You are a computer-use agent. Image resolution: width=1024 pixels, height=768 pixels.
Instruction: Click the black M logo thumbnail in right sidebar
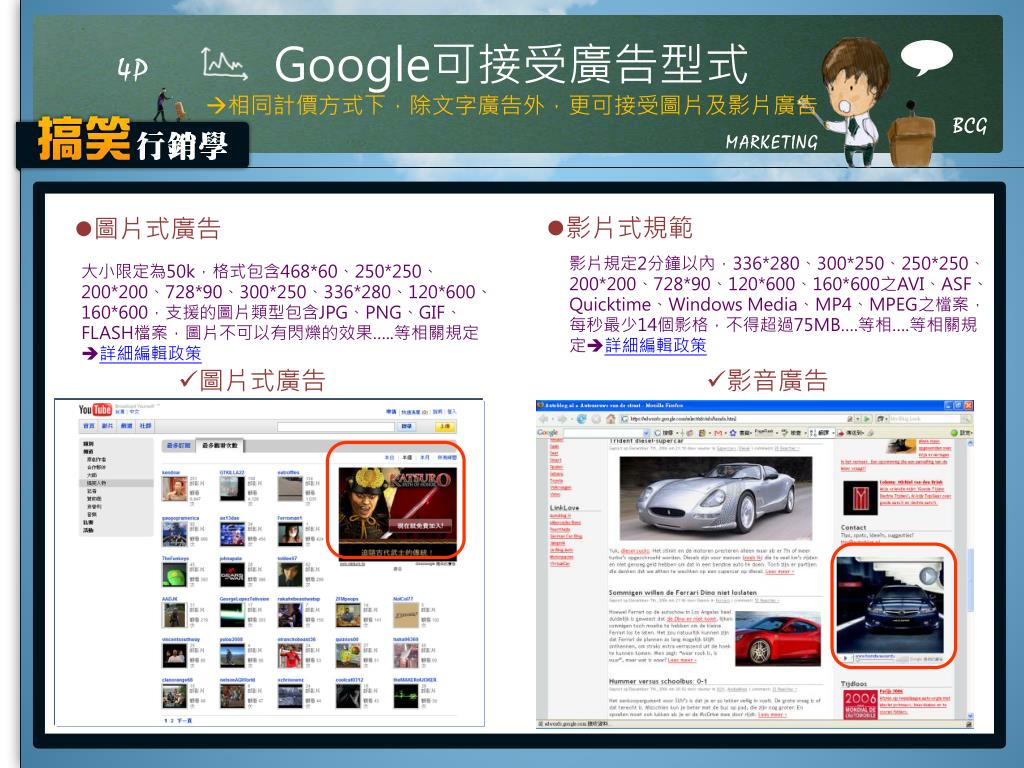[859, 498]
